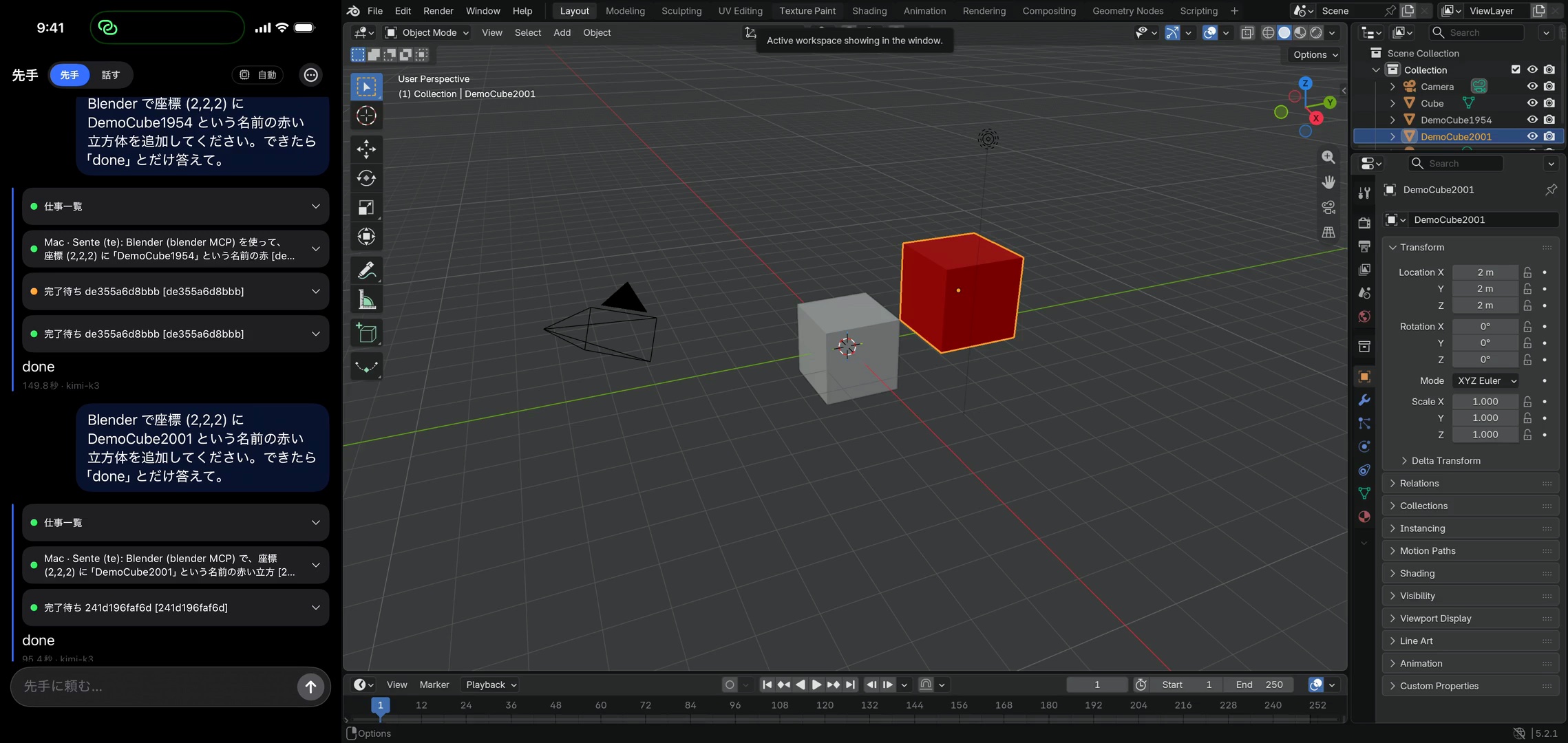Open the Add menu in viewport header

562,32
